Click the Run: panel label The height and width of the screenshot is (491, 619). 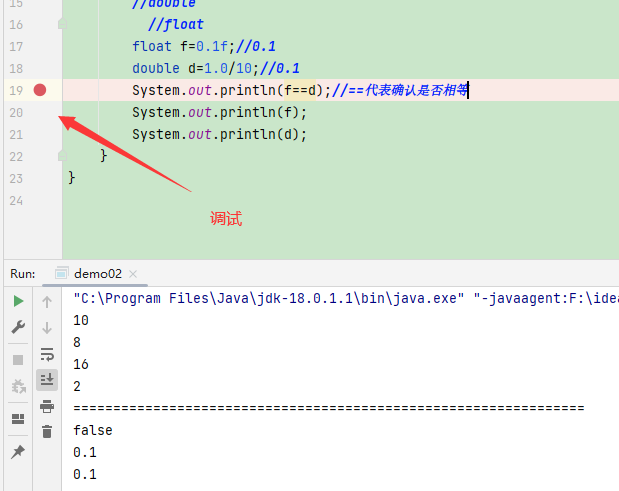pyautogui.click(x=23, y=274)
